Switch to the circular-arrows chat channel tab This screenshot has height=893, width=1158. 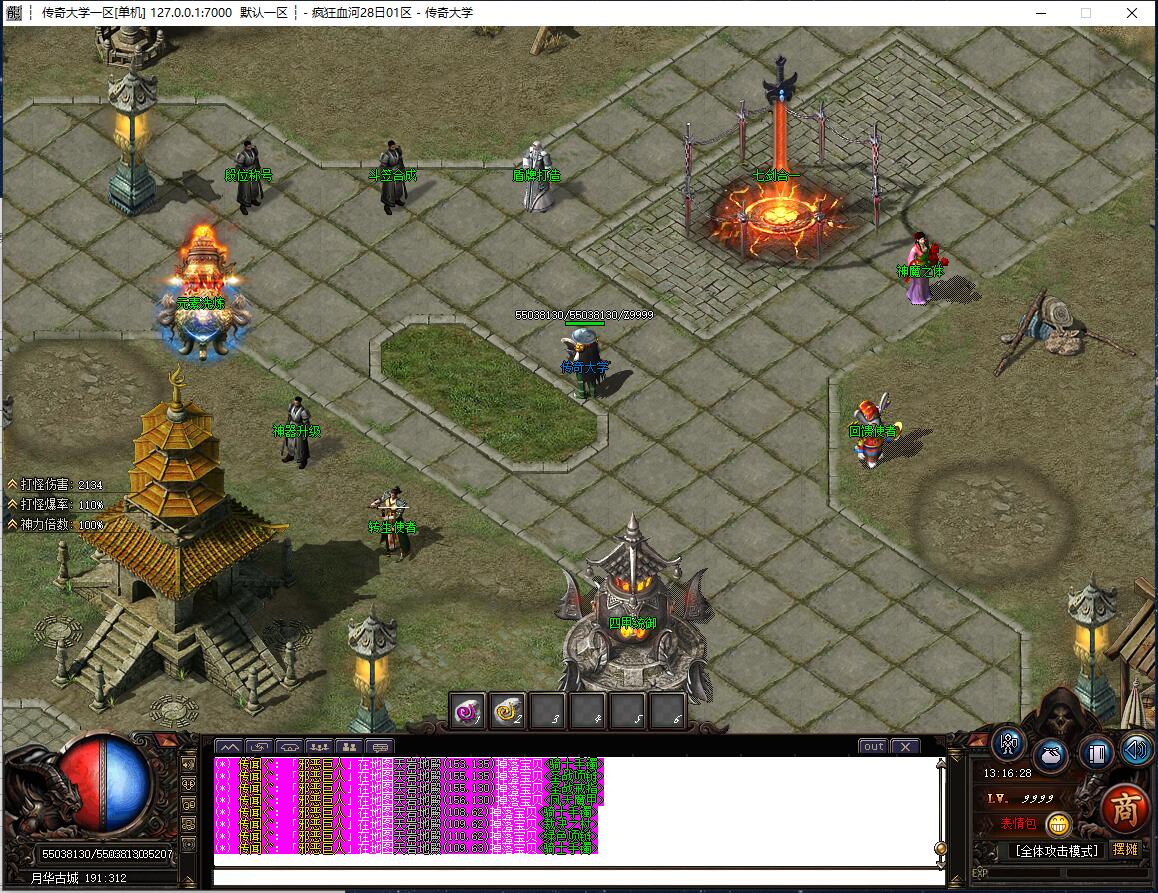click(x=259, y=747)
